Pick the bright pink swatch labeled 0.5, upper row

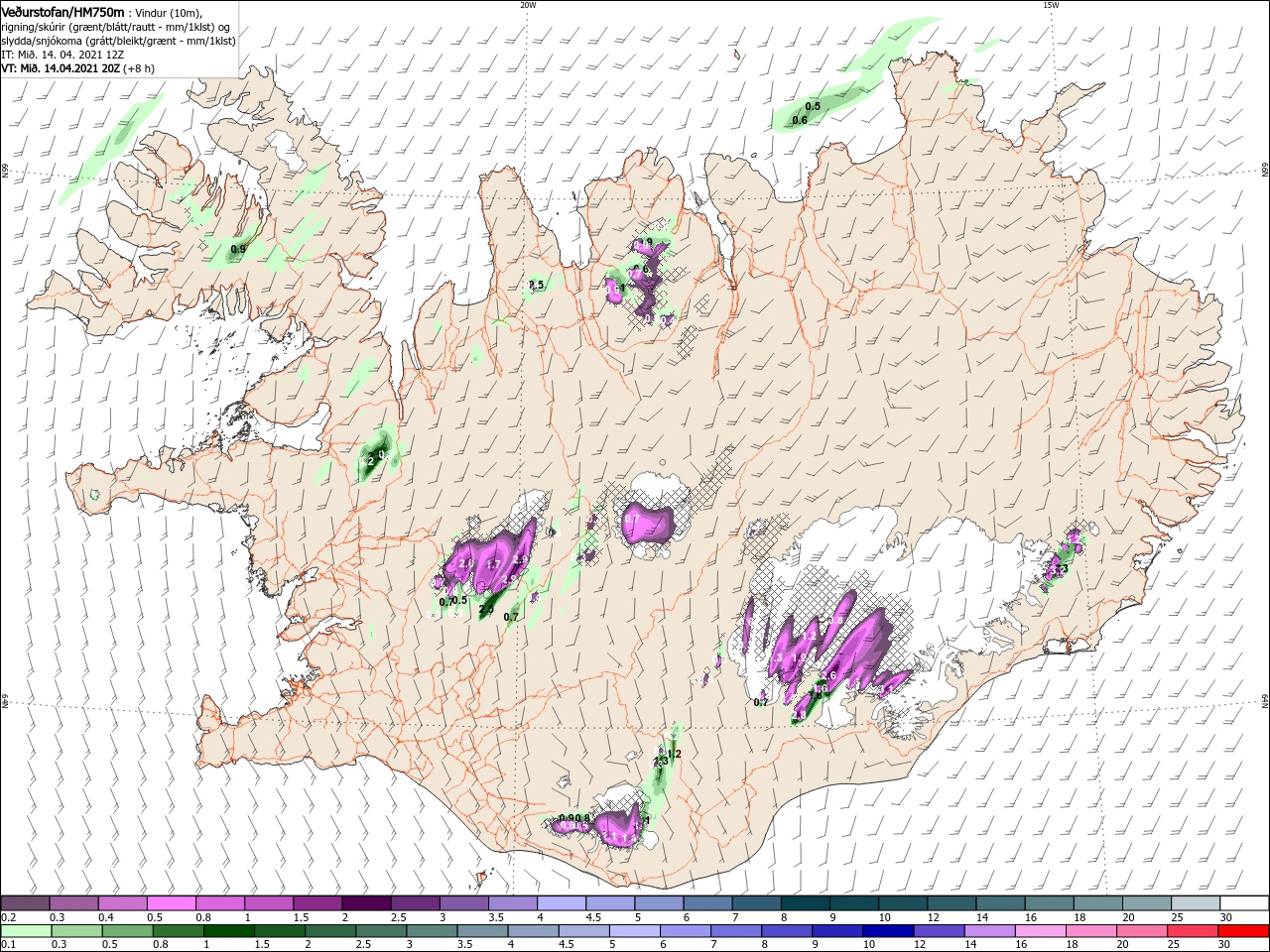click(x=172, y=904)
